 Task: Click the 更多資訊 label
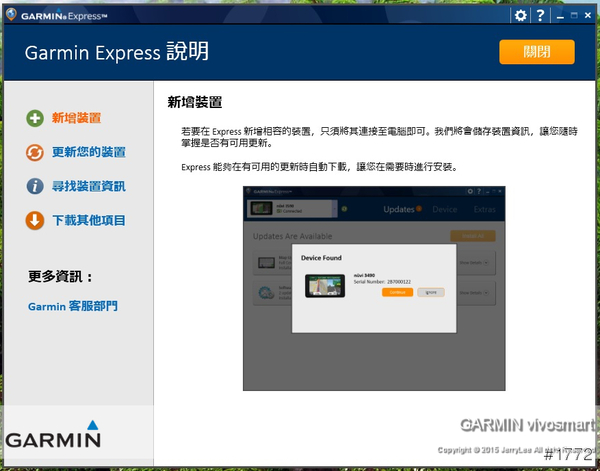60,276
